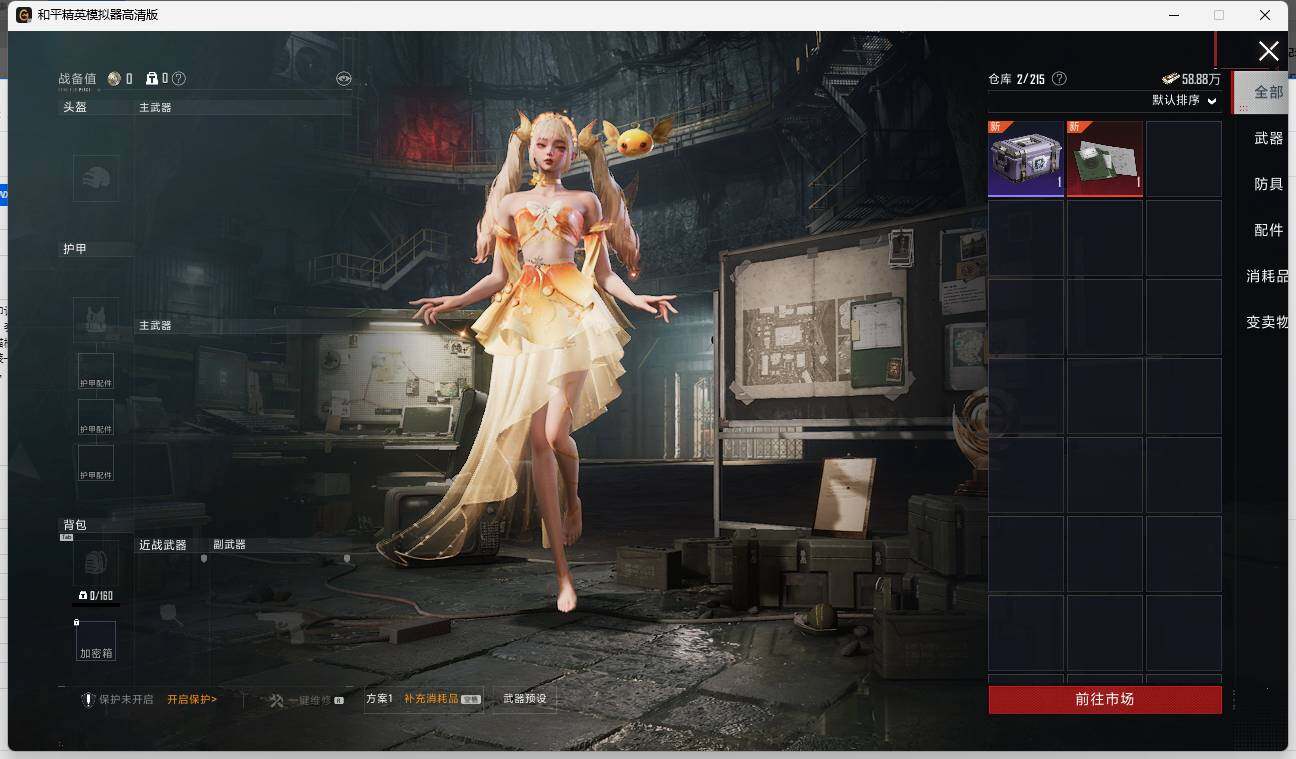The image size is (1296, 759).
Task: Click the helmet equipment slot icon
Action: coord(96,178)
